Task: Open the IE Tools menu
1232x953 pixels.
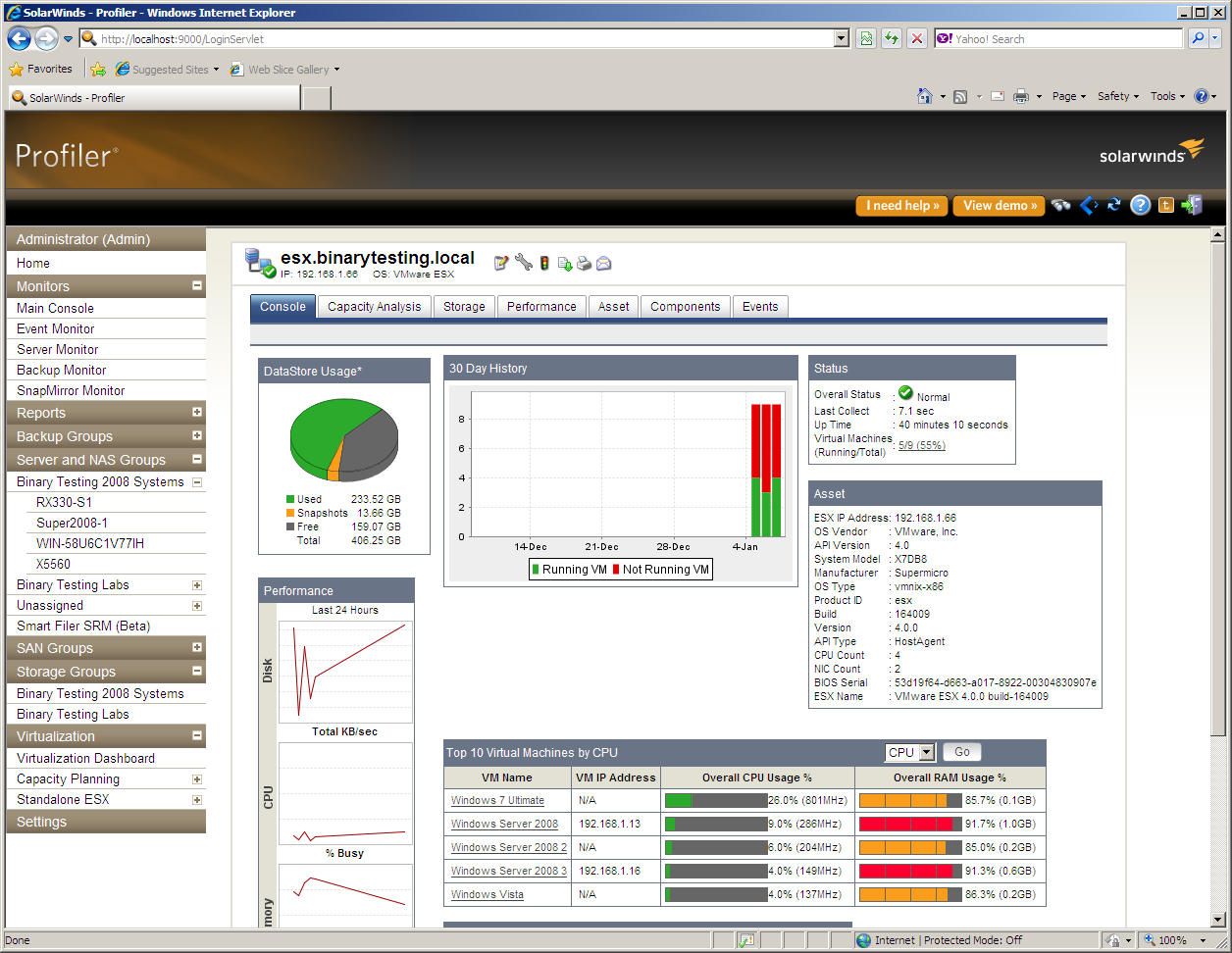Action: click(x=1168, y=96)
